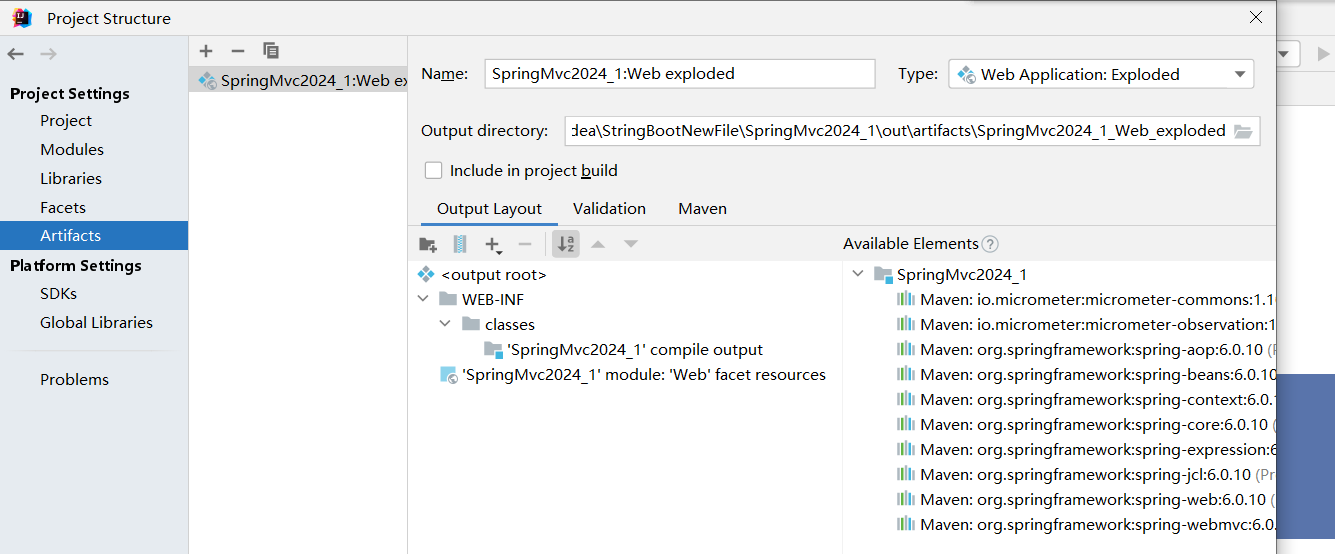Image resolution: width=1335 pixels, height=554 pixels.
Task: Create directory icon in layout toolbar
Action: pos(428,244)
